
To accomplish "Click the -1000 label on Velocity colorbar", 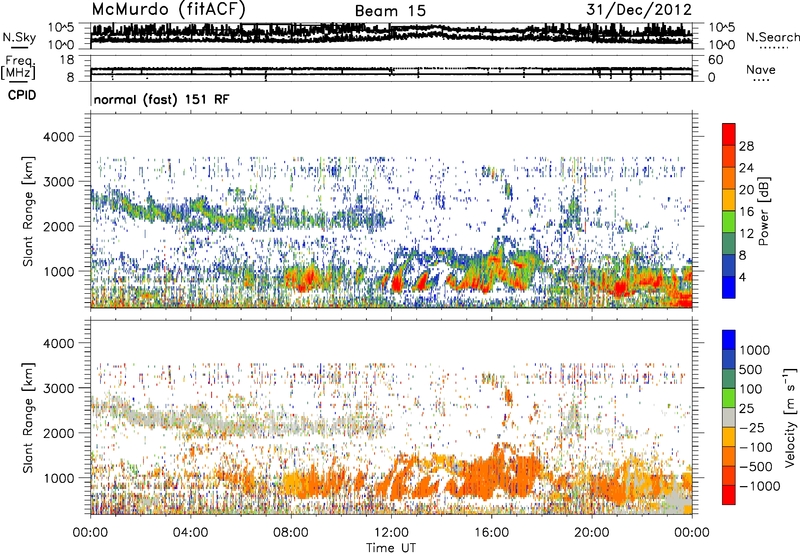I will point(760,486).
